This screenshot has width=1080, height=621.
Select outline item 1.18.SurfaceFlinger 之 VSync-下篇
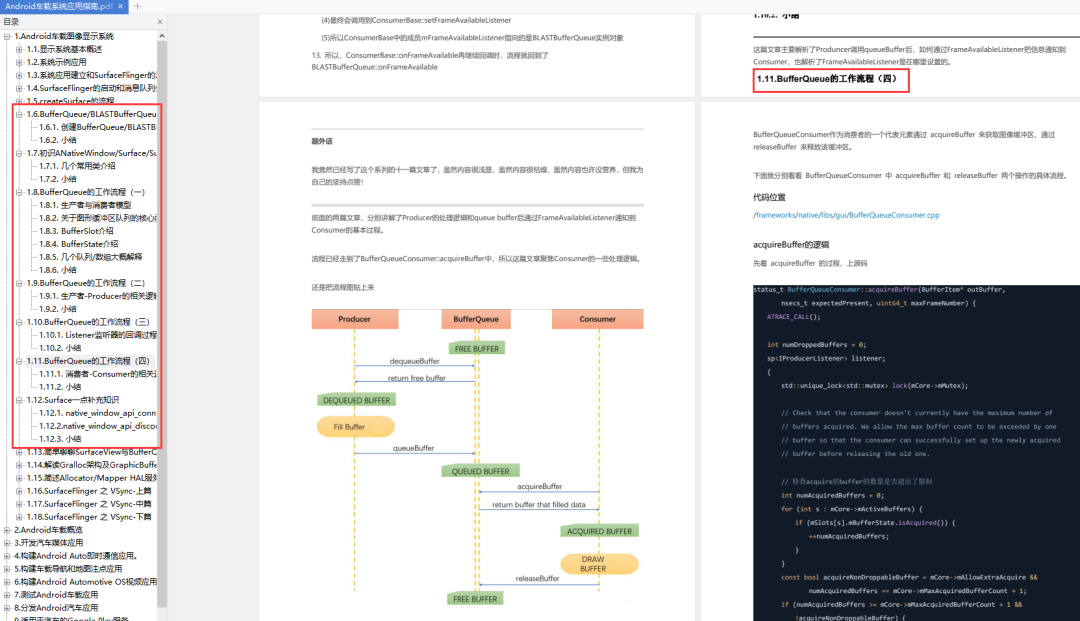pos(89,517)
